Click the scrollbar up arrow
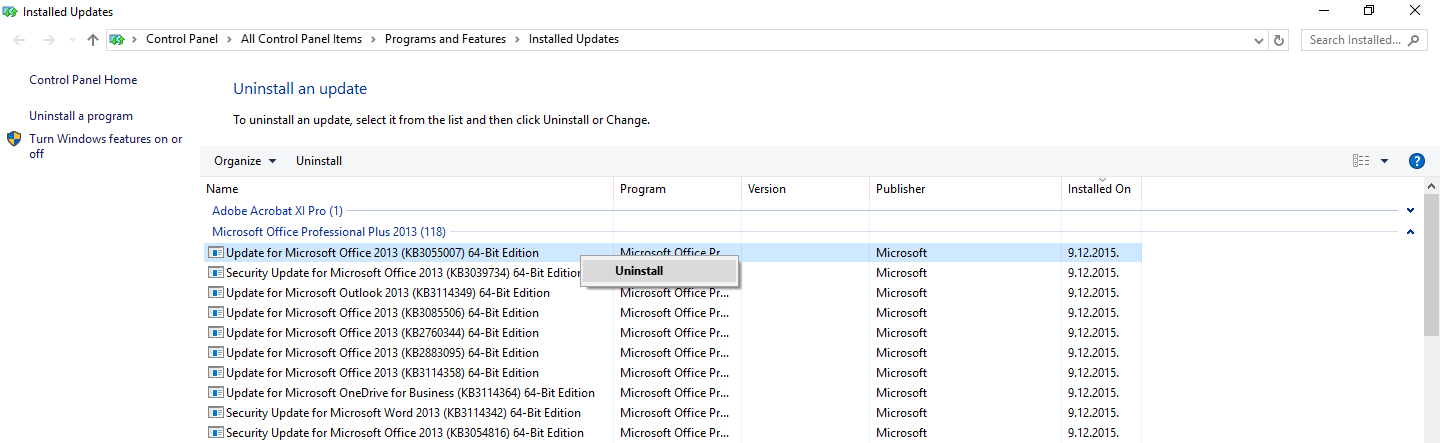The width and height of the screenshot is (1440, 443). pos(1432,186)
